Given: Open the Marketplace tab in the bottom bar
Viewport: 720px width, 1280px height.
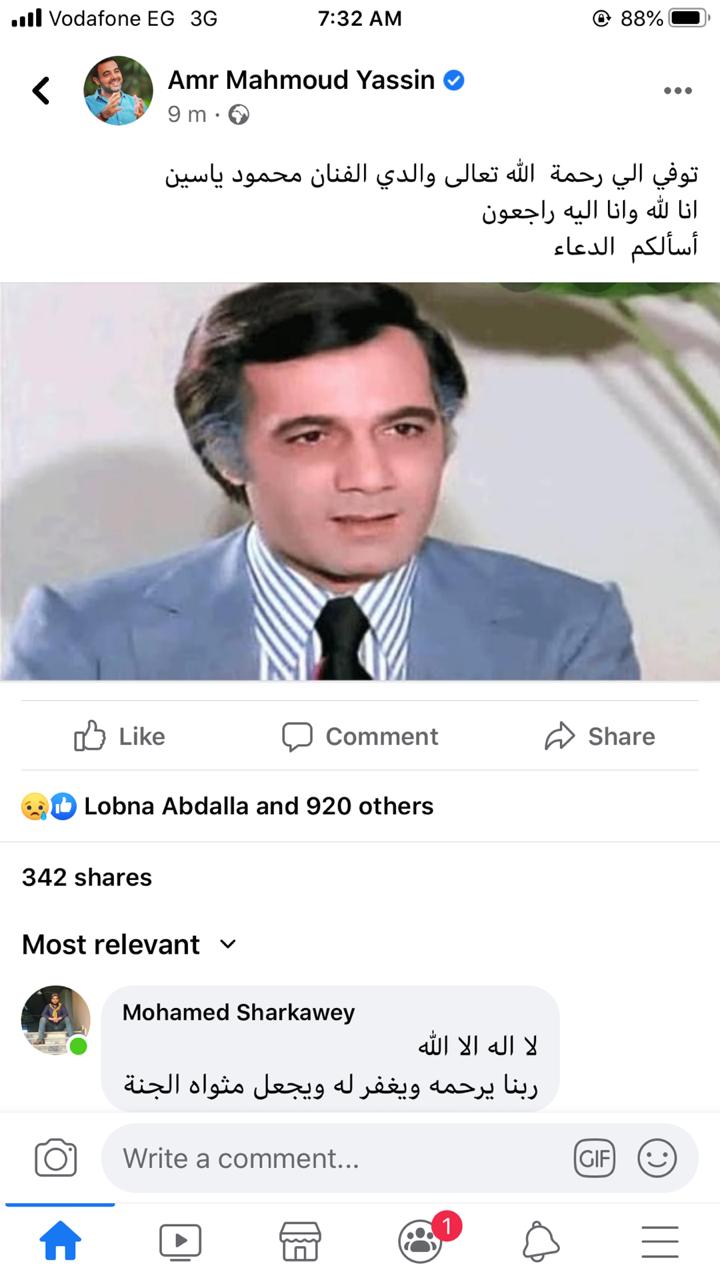Looking at the screenshot, I should pos(300,1241).
